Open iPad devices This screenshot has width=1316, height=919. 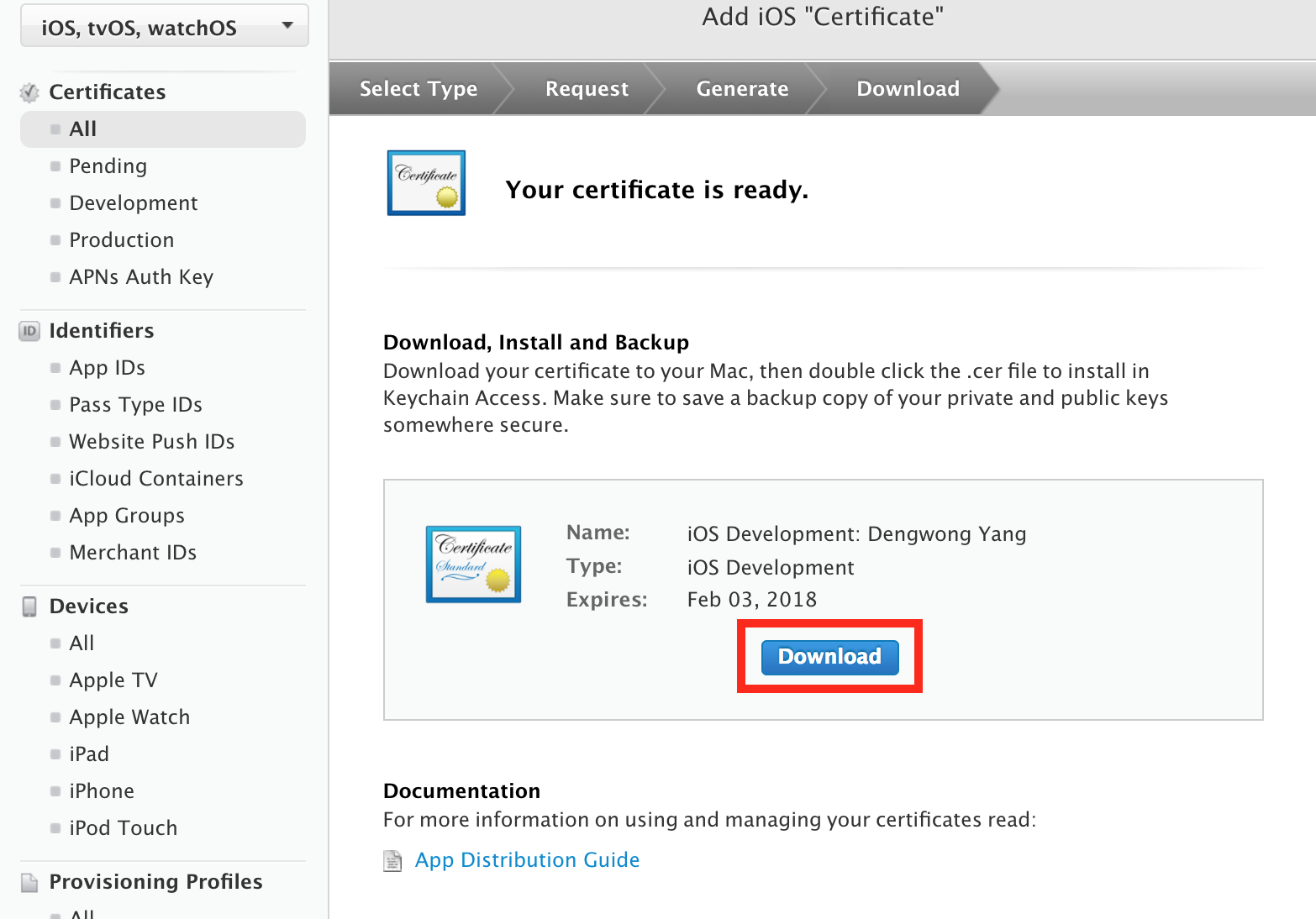[x=89, y=754]
